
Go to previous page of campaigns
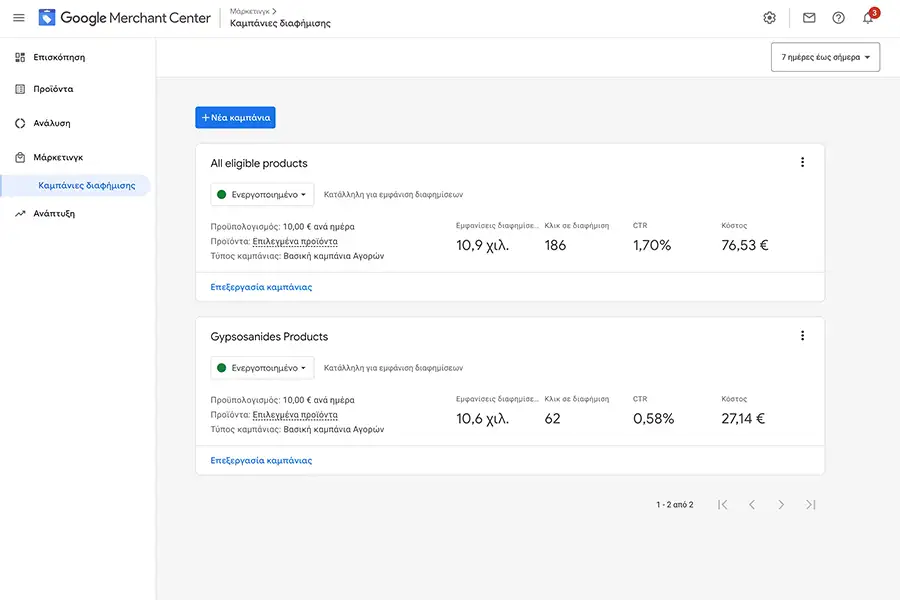pyautogui.click(x=752, y=505)
